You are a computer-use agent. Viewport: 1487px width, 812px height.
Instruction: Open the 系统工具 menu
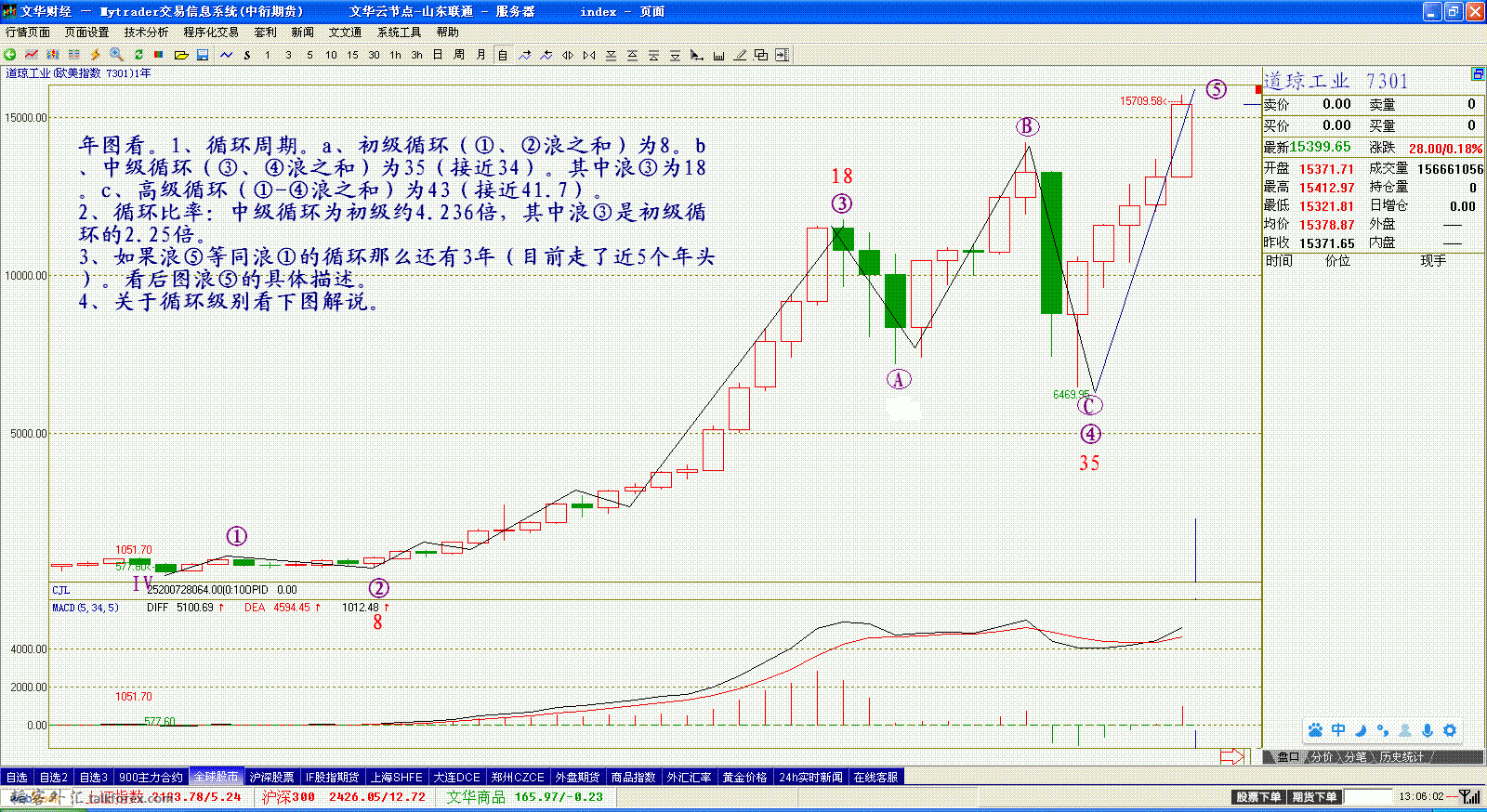pos(399,32)
